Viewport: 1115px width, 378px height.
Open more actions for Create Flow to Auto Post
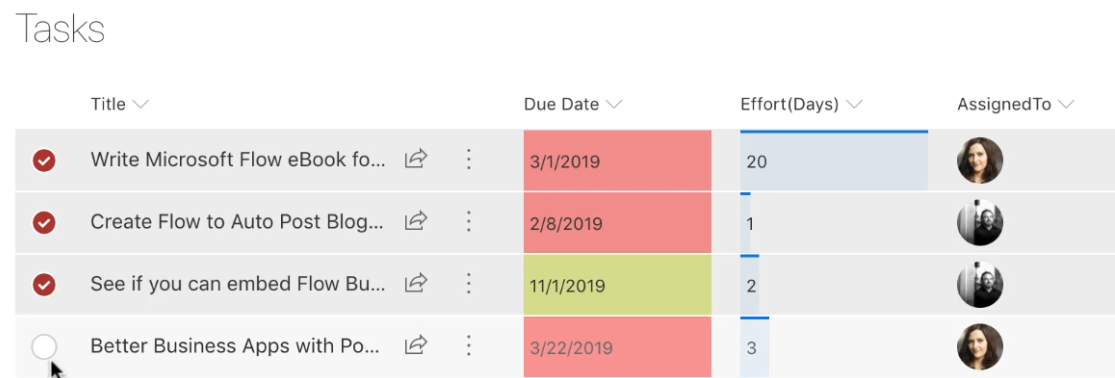[x=469, y=221]
